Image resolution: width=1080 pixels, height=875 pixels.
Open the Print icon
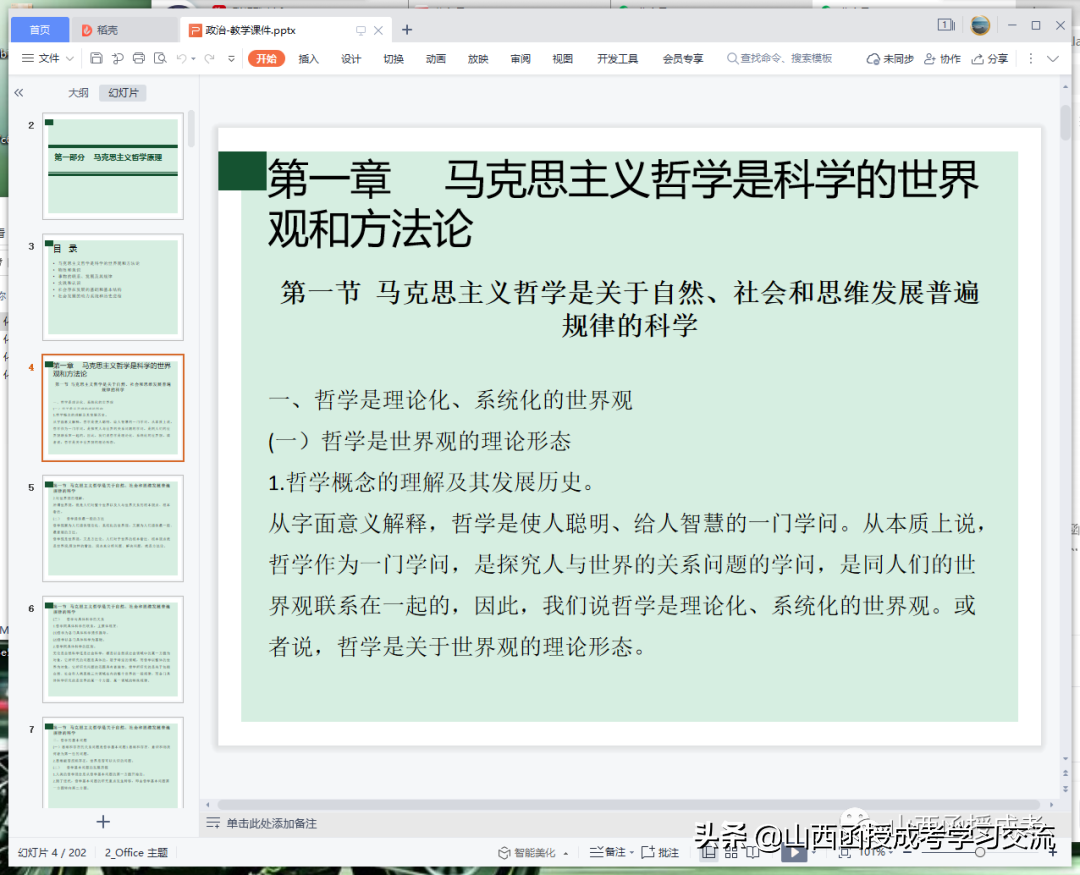click(x=140, y=58)
